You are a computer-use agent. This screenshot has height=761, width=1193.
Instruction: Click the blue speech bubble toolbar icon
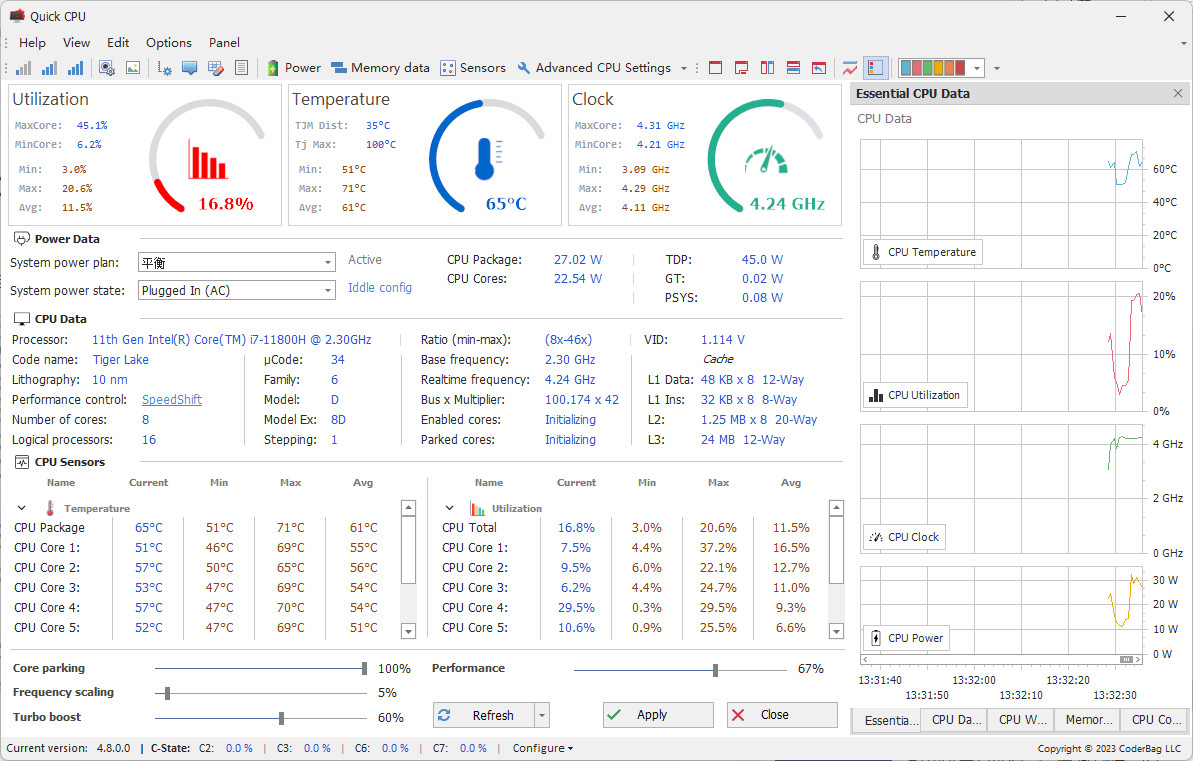pos(189,68)
